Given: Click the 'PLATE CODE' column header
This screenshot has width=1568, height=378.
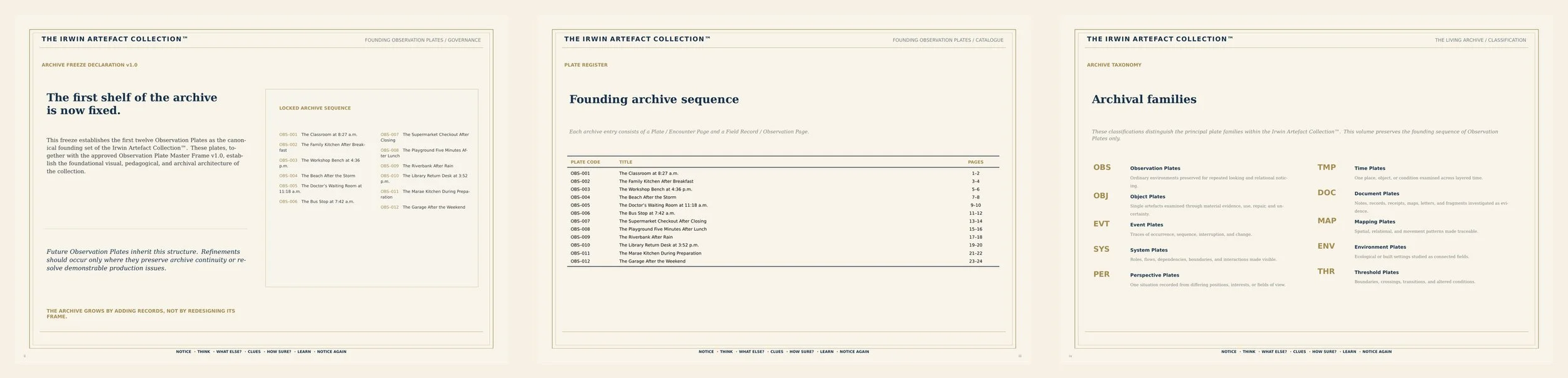Looking at the screenshot, I should click(585, 162).
